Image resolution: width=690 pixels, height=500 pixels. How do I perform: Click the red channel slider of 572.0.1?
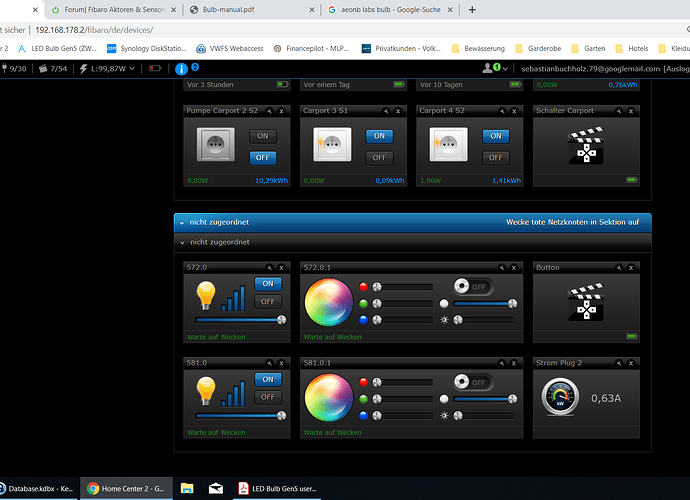pyautogui.click(x=402, y=287)
